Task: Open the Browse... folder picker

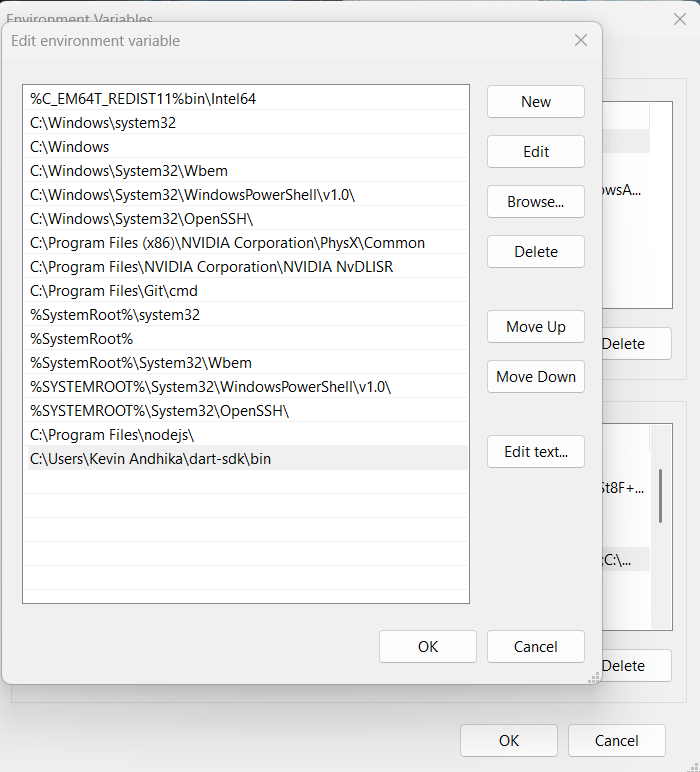Action: tap(535, 202)
